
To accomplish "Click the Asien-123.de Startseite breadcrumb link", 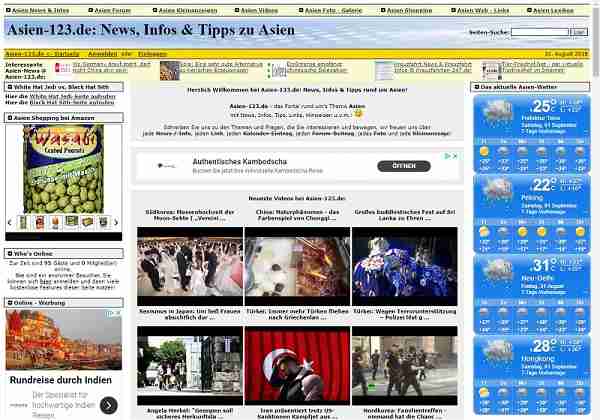I will pyautogui.click(x=42, y=54).
